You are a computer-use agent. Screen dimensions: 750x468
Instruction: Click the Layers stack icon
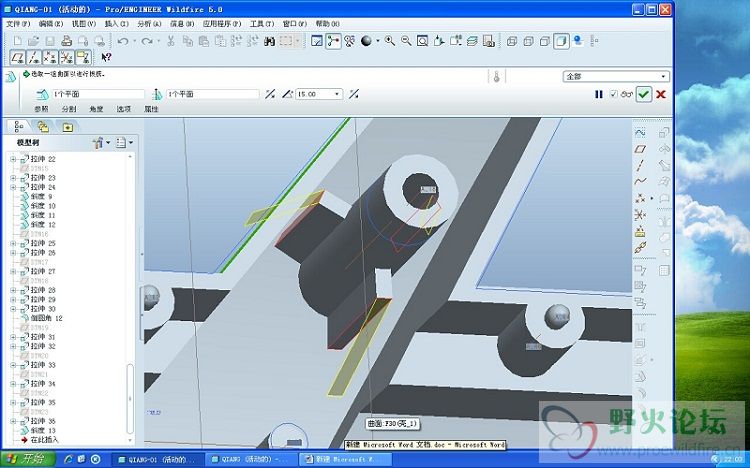[472, 41]
